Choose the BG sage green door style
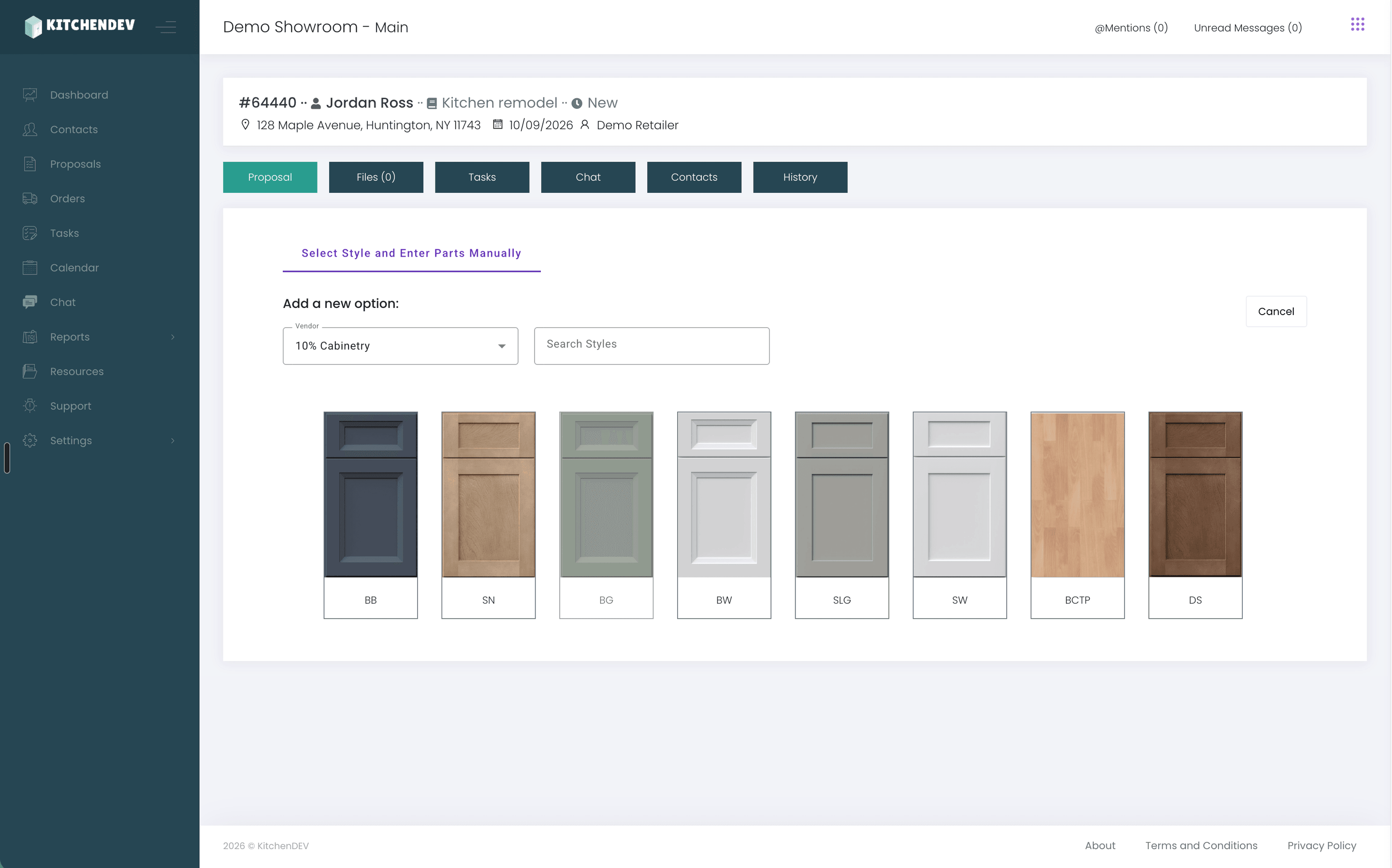This screenshot has height=868, width=1392. [x=606, y=514]
